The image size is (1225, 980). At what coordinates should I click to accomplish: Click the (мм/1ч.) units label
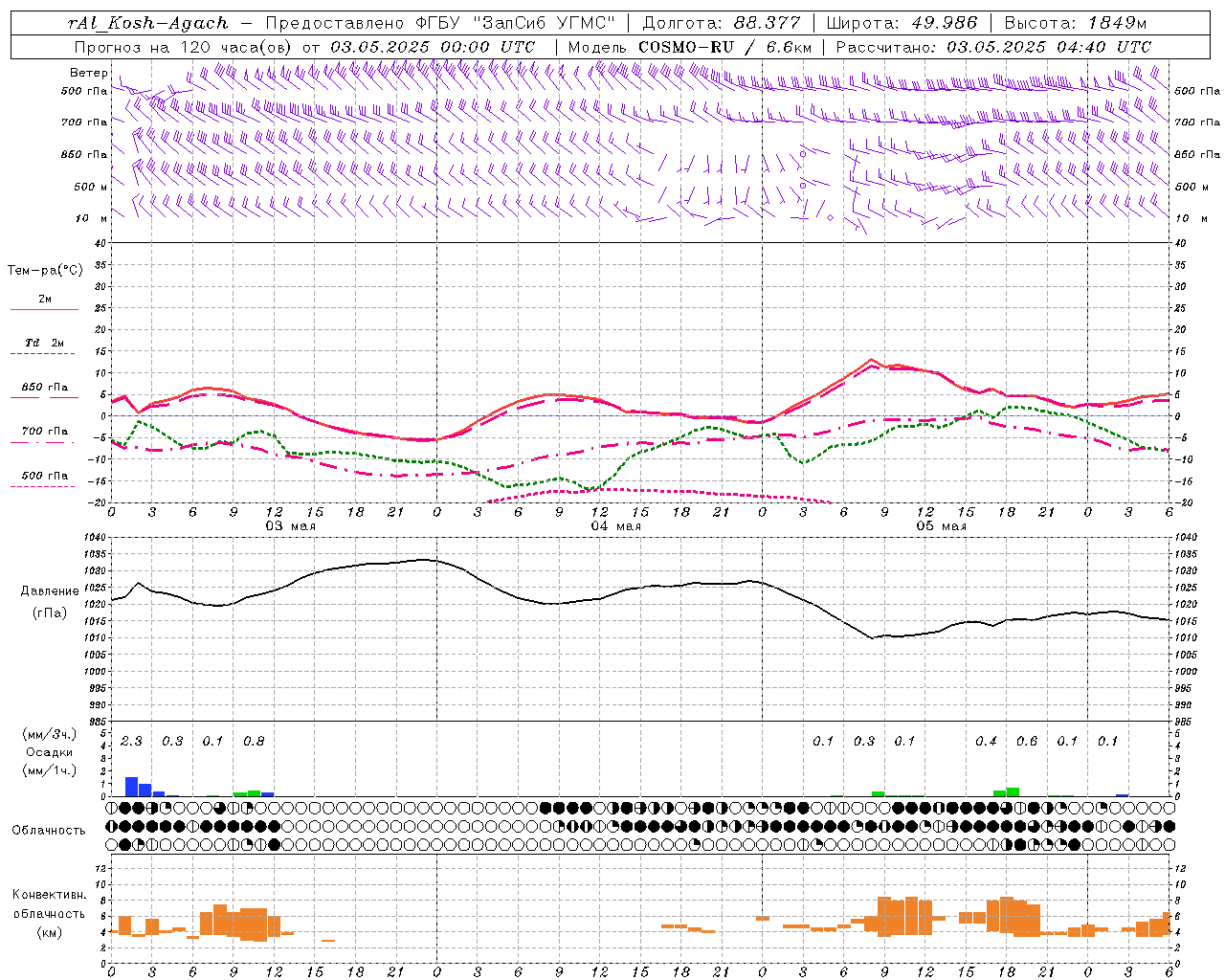tap(49, 770)
